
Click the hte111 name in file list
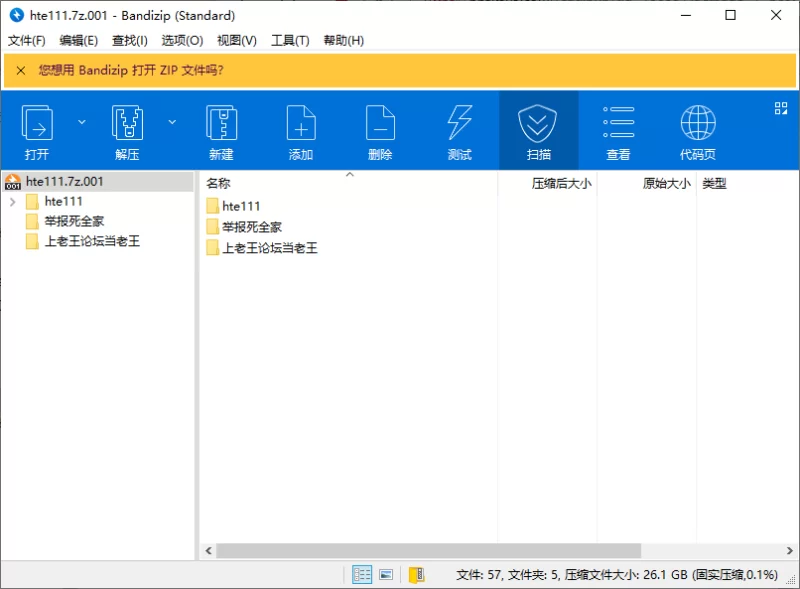[x=241, y=206]
